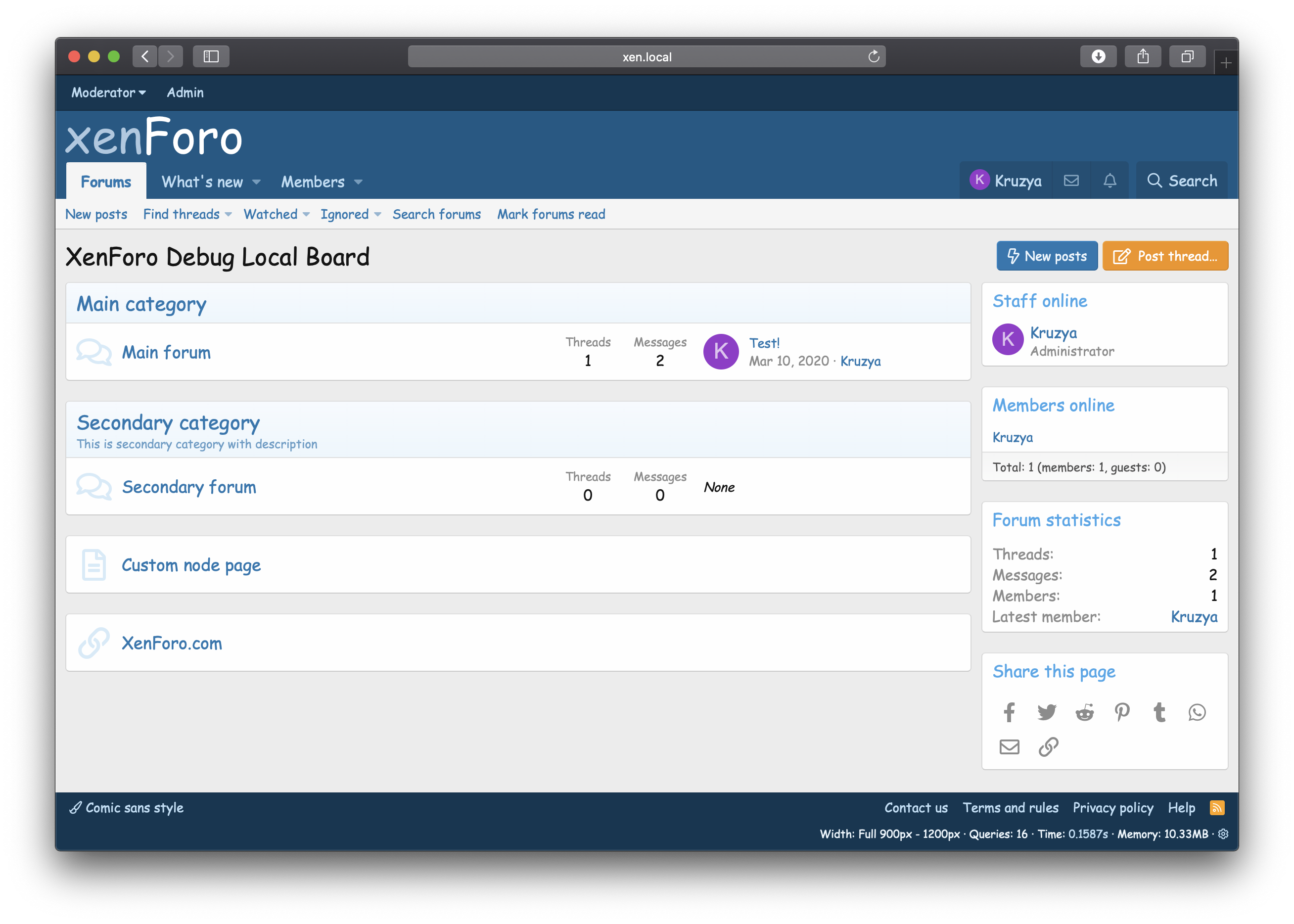
Task: Click the RSS feed icon in footer
Action: click(x=1217, y=807)
